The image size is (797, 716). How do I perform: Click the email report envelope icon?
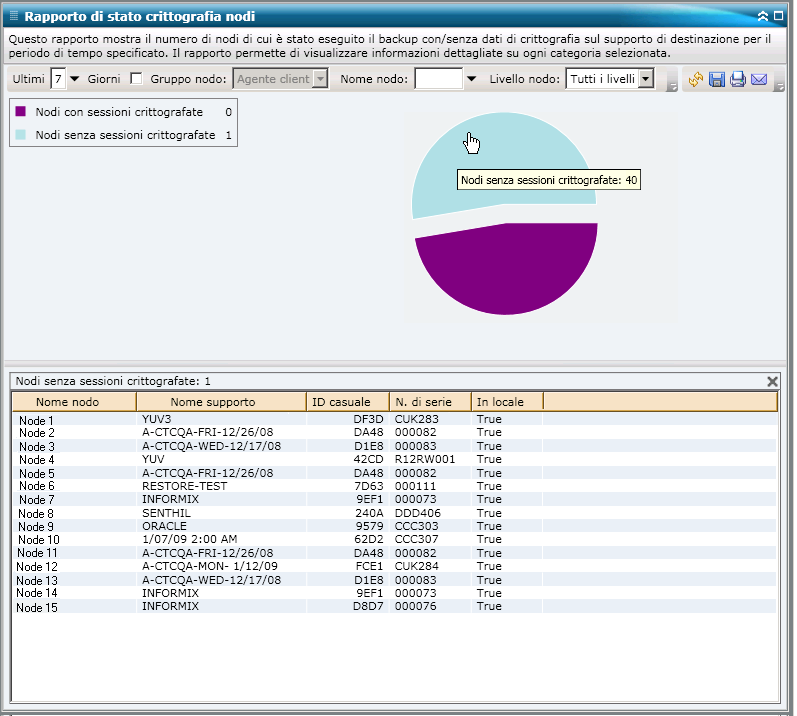[759, 79]
